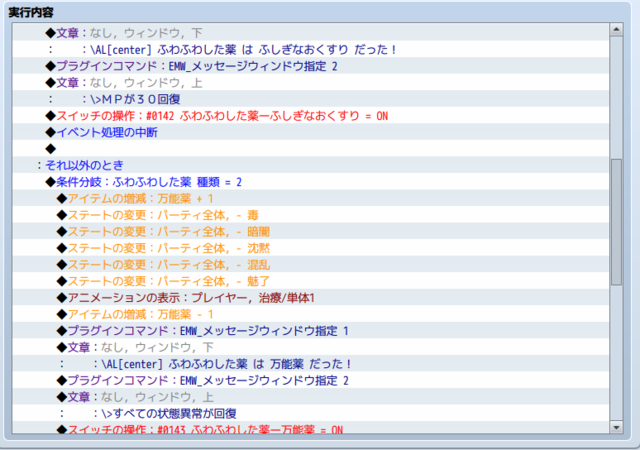Select plugin command EMW_メッセージウィンドウ指定 2 below 万能薬 だった

(x=311, y=381)
